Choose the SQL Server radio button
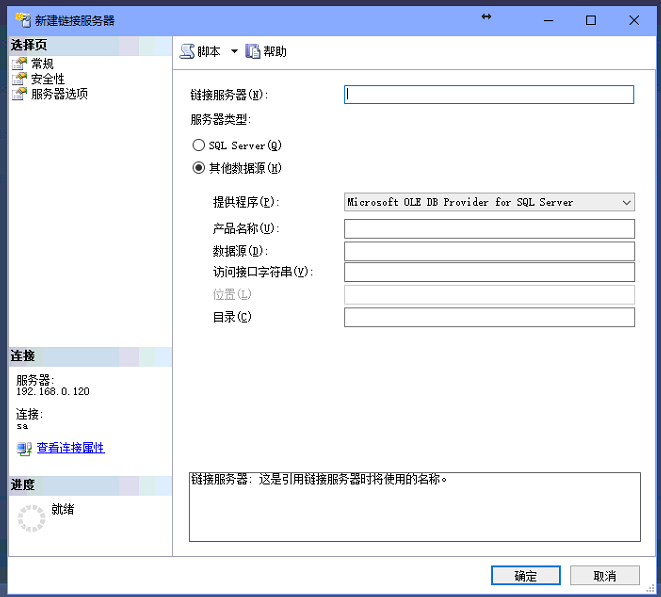This screenshot has width=661, height=597. (199, 145)
